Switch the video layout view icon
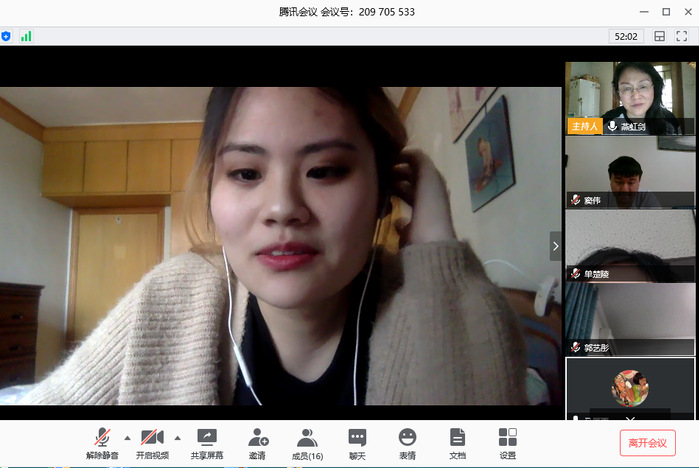Screen dimensions: 699x468 click(x=660, y=36)
